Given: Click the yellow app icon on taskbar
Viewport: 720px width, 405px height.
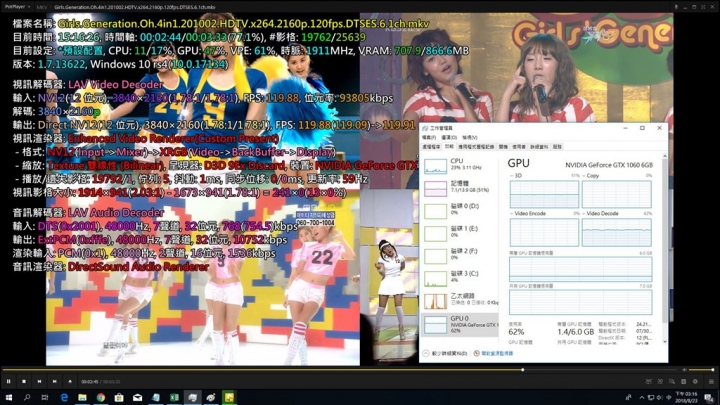Looking at the screenshot, I should coord(229,397).
